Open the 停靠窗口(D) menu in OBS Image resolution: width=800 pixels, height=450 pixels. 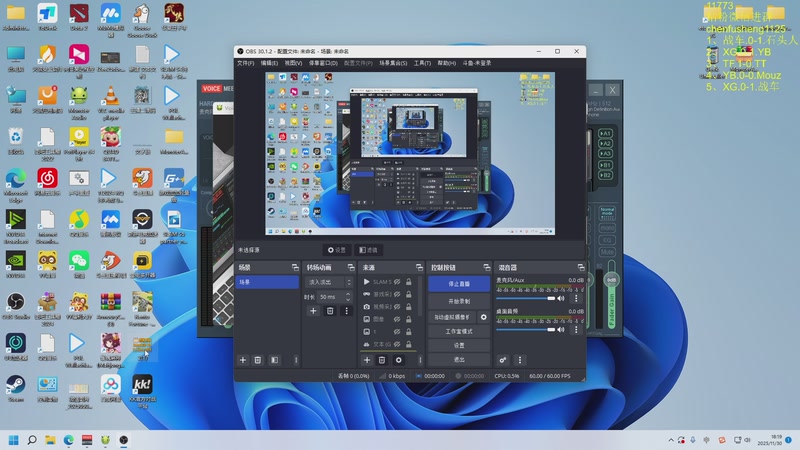pyautogui.click(x=323, y=63)
